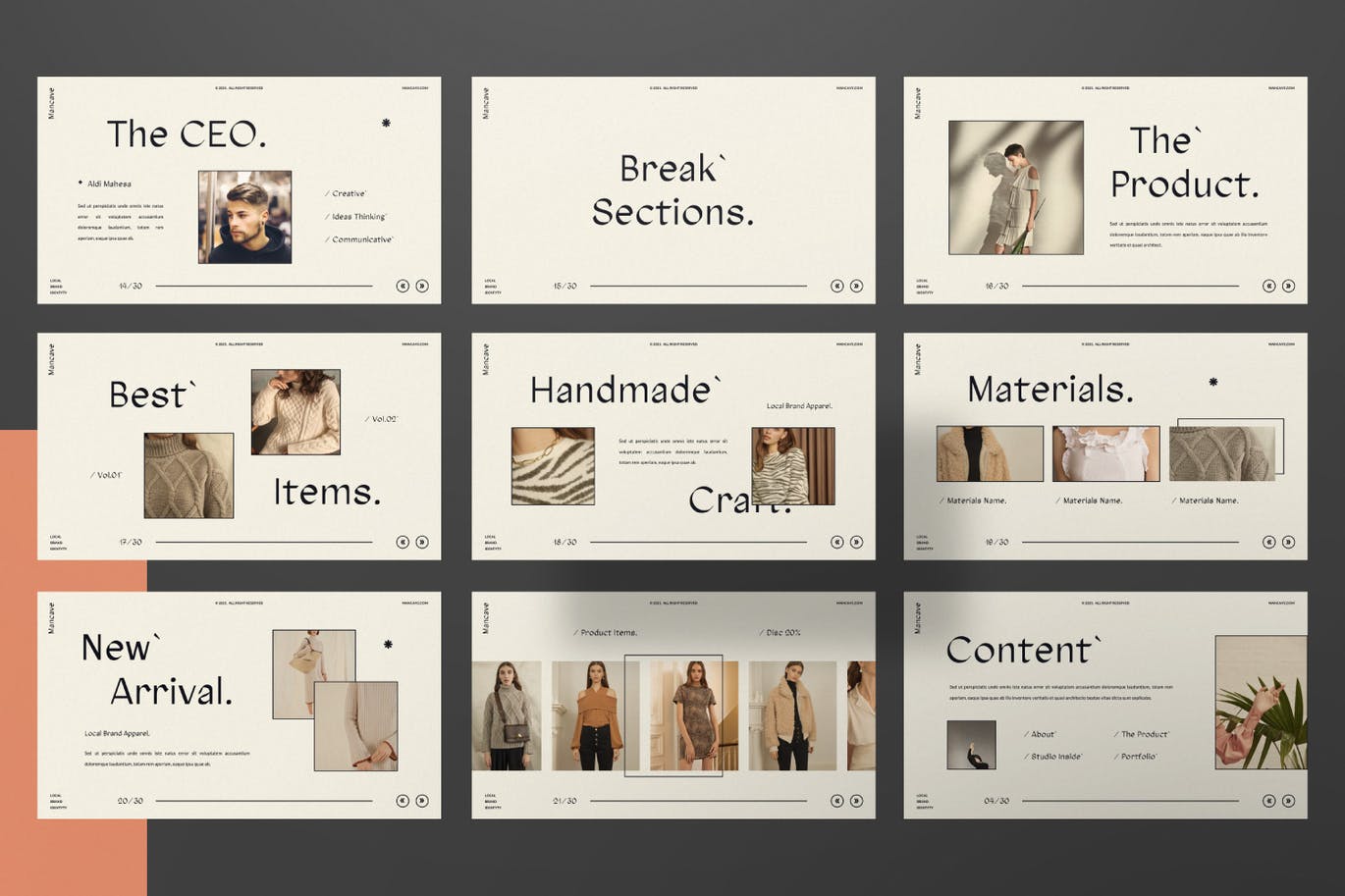Screen dimensions: 1345x896
Task: Click the next arrow on Handmade Craft slide
Action: tap(856, 542)
